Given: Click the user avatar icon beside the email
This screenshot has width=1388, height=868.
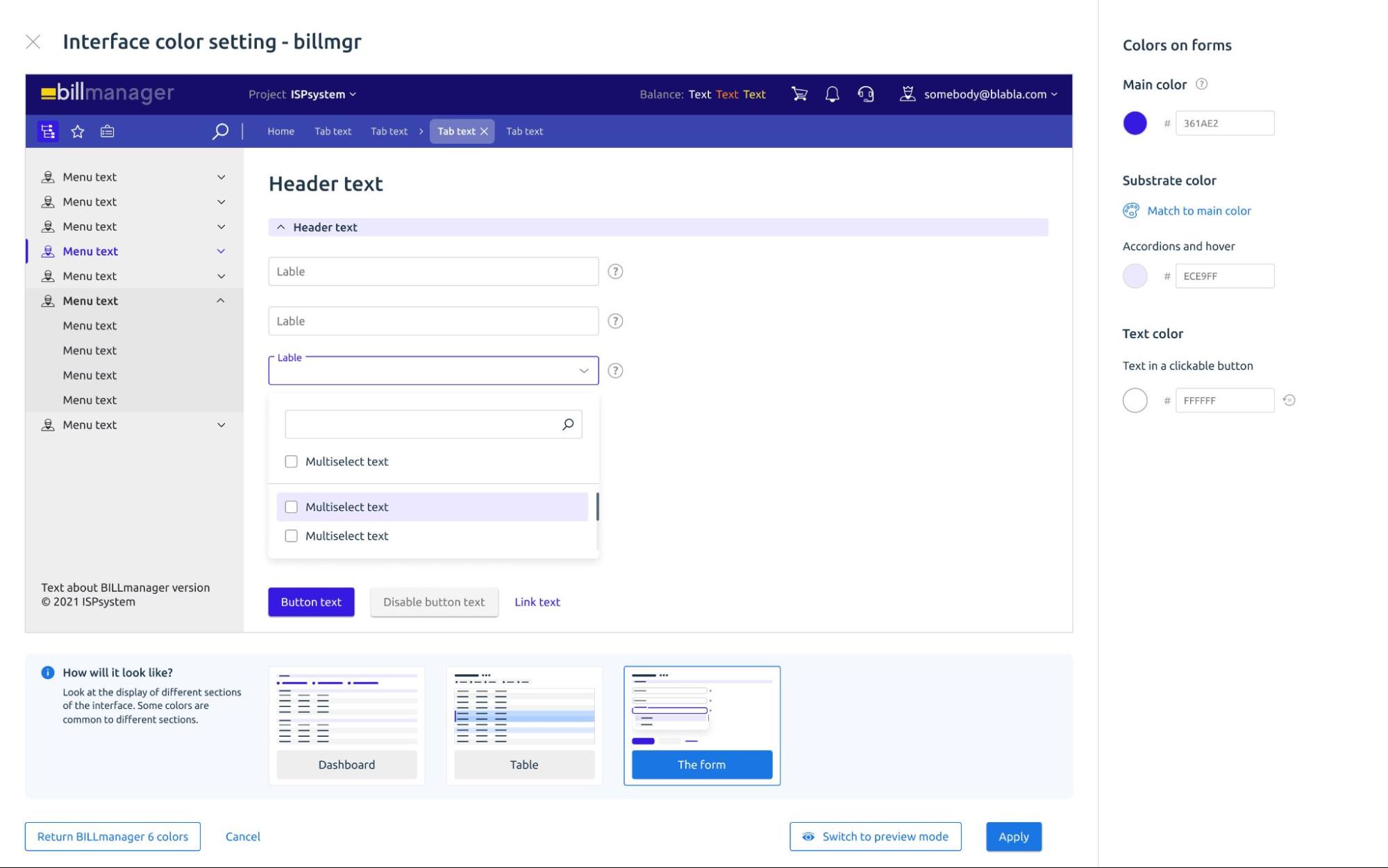Looking at the screenshot, I should pyautogui.click(x=907, y=94).
